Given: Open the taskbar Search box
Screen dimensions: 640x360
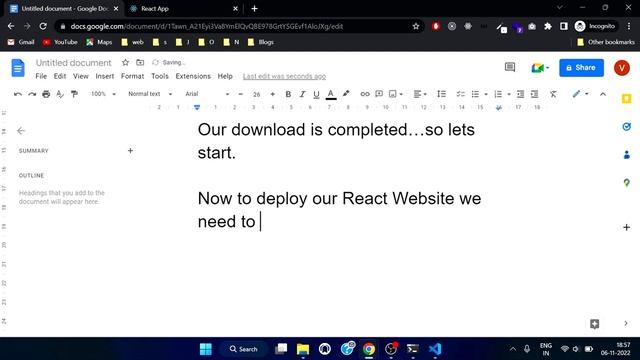Looking at the screenshot, I should tap(243, 349).
